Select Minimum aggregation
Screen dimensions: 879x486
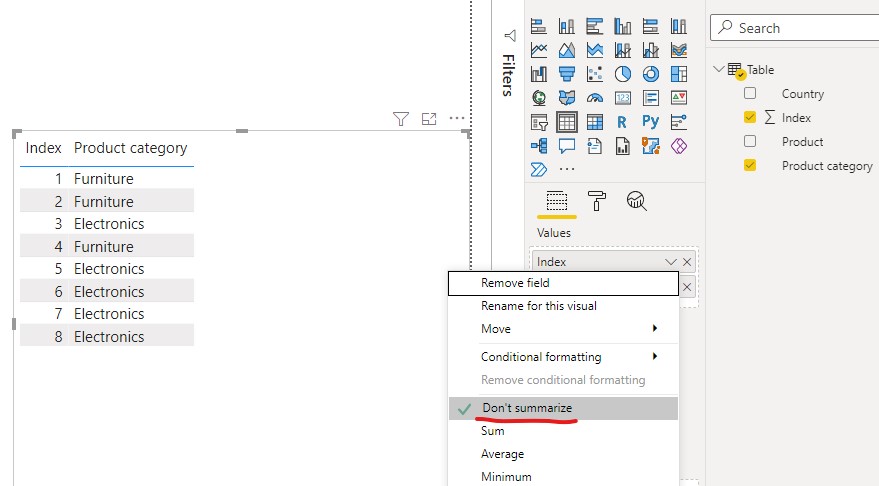pos(563,476)
